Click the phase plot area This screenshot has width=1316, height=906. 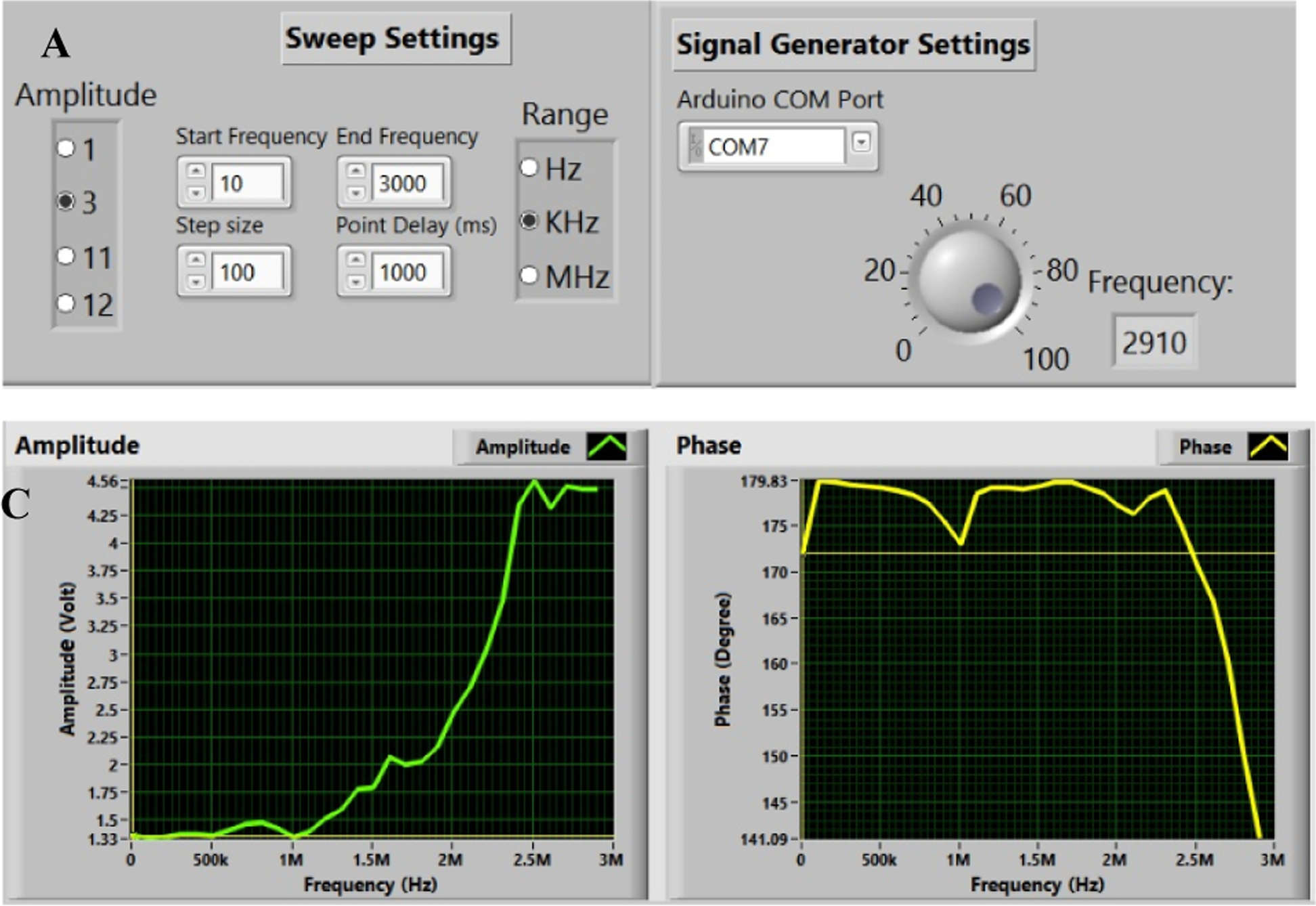(1038, 659)
